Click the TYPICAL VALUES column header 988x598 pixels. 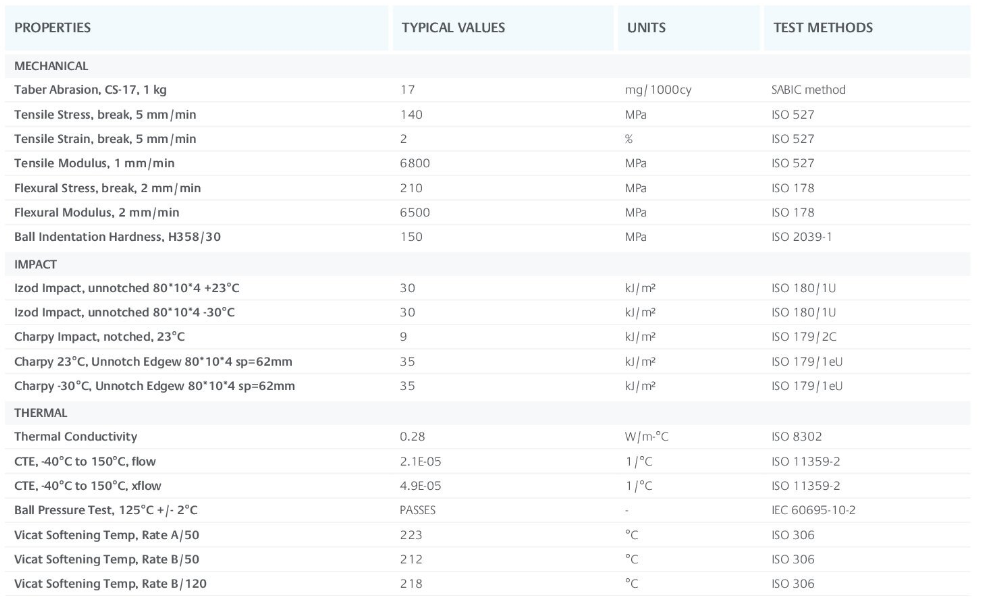pos(453,28)
